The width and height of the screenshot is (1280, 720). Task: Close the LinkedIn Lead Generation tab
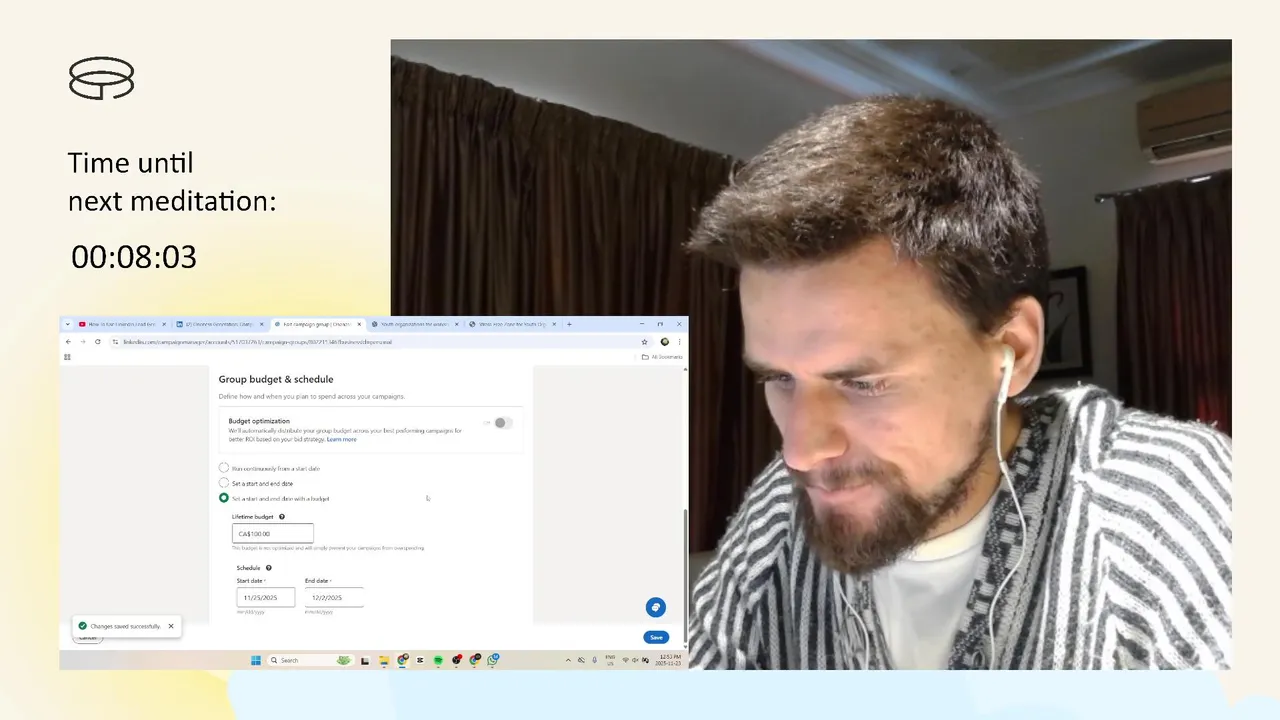(261, 324)
